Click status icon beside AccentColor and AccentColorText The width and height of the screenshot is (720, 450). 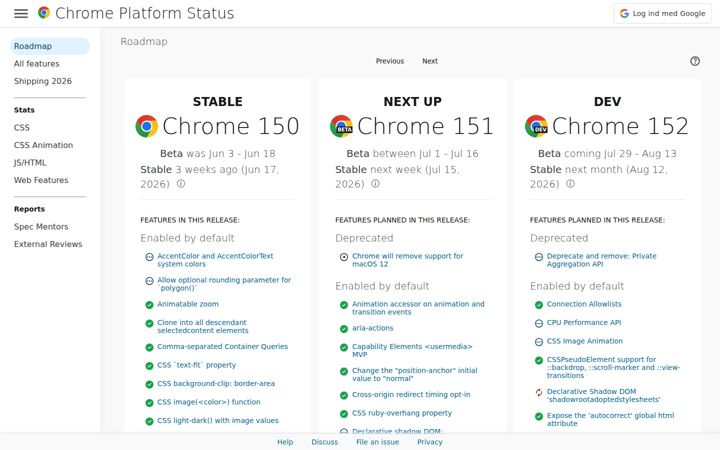(x=149, y=257)
